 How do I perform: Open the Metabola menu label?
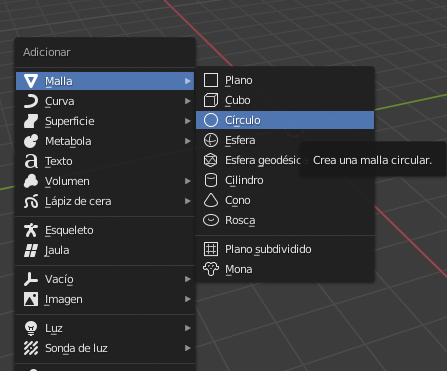pos(68,141)
